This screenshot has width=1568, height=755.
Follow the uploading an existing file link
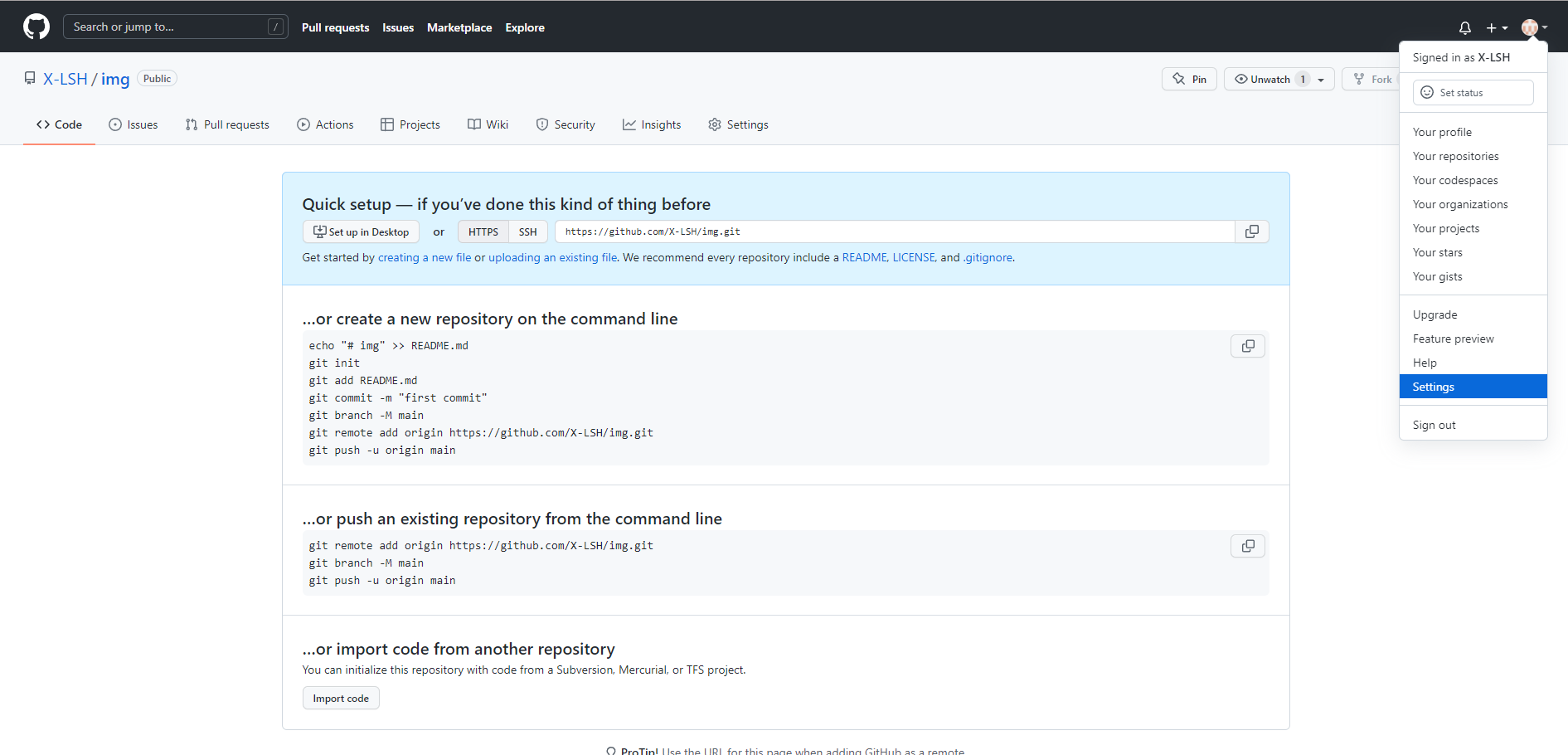552,257
